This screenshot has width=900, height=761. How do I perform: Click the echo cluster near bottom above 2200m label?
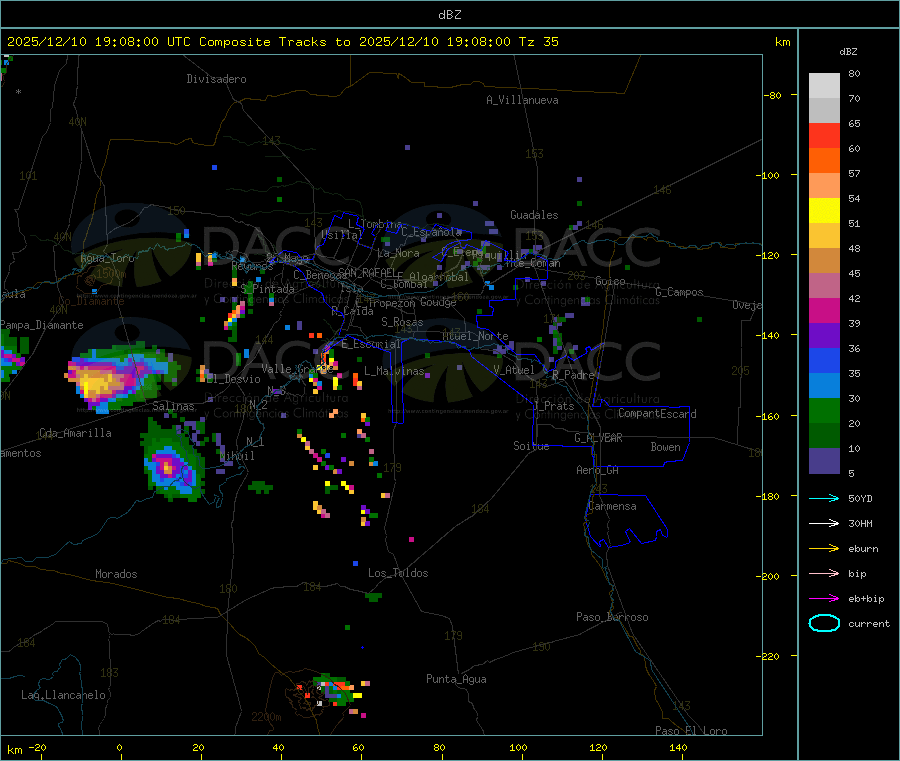tap(331, 690)
